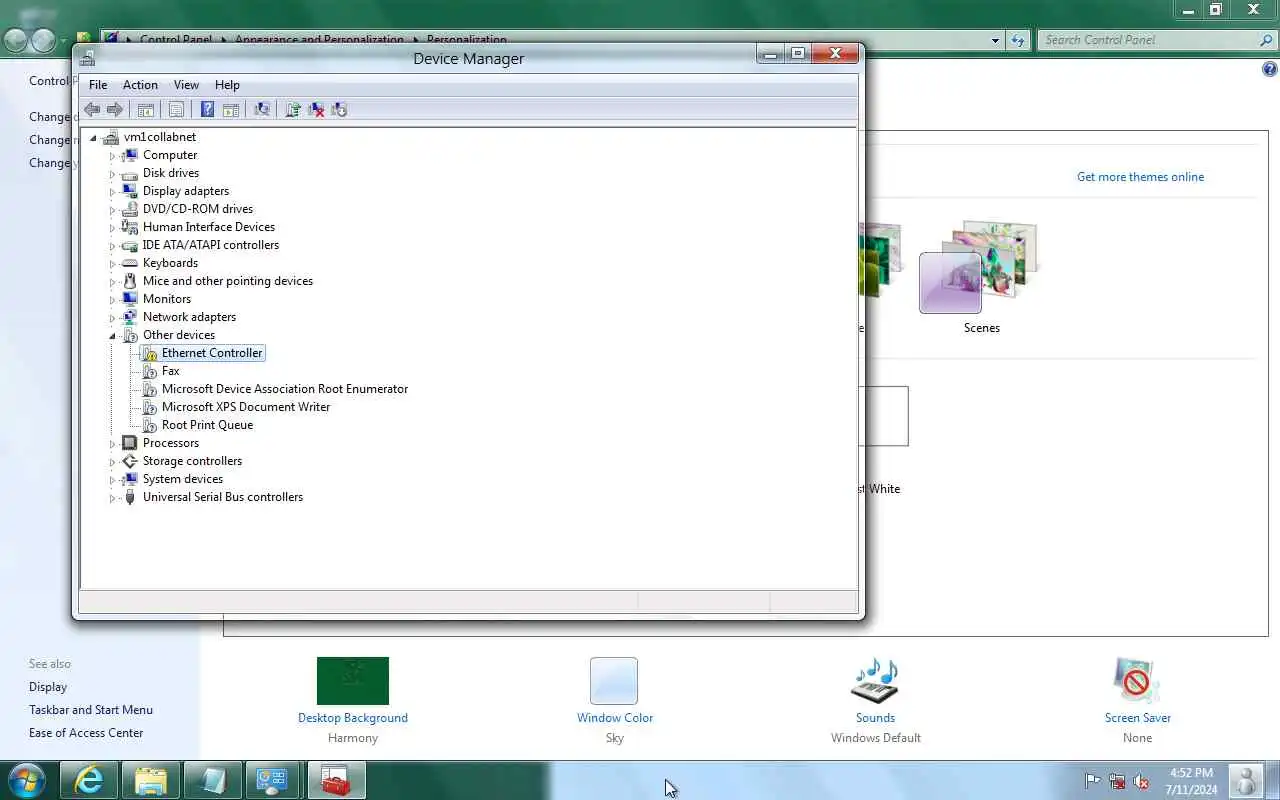The image size is (1280, 800).
Task: Click Scan for hardware changes toolbar icon
Action: tap(262, 110)
